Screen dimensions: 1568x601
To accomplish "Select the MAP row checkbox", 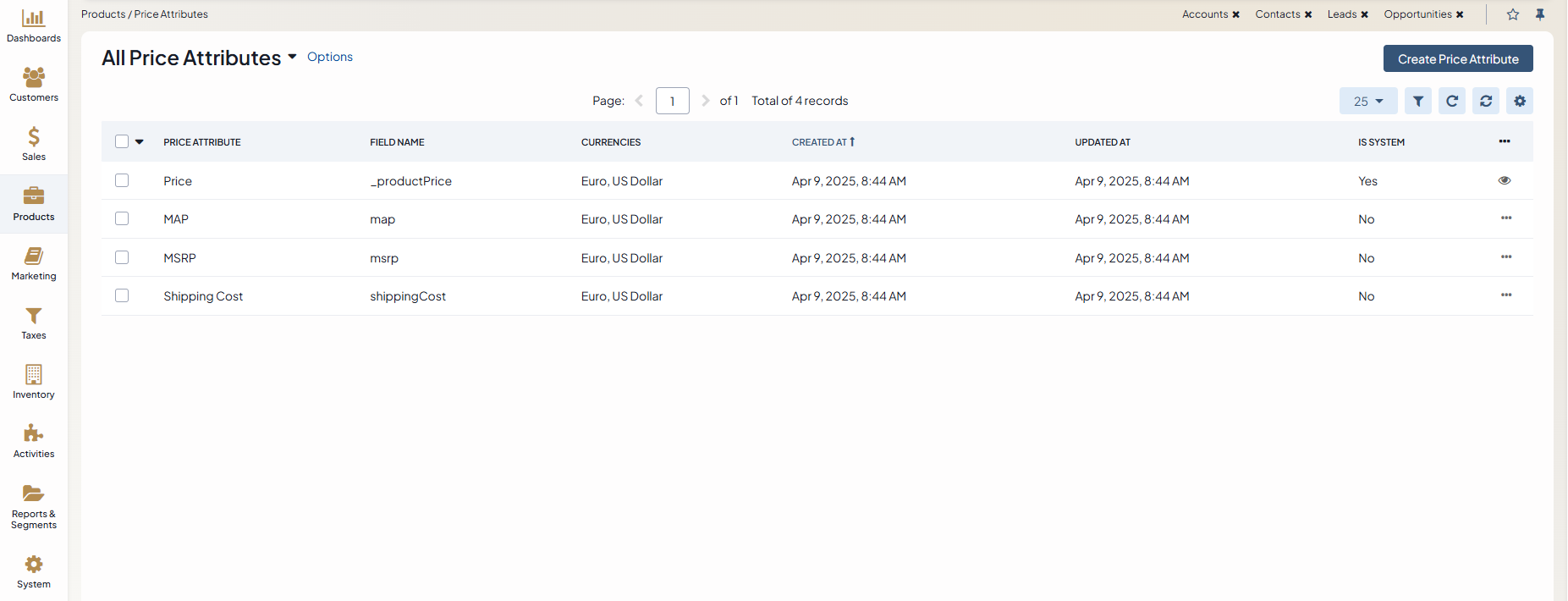I will coord(122,218).
